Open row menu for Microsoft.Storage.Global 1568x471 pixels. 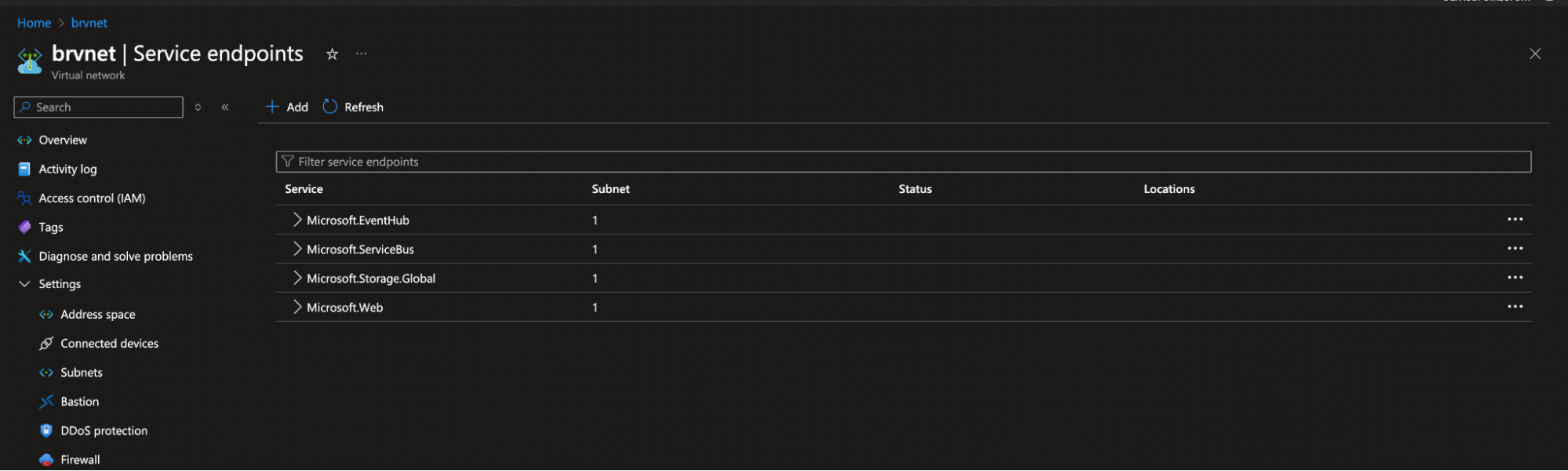point(1515,278)
